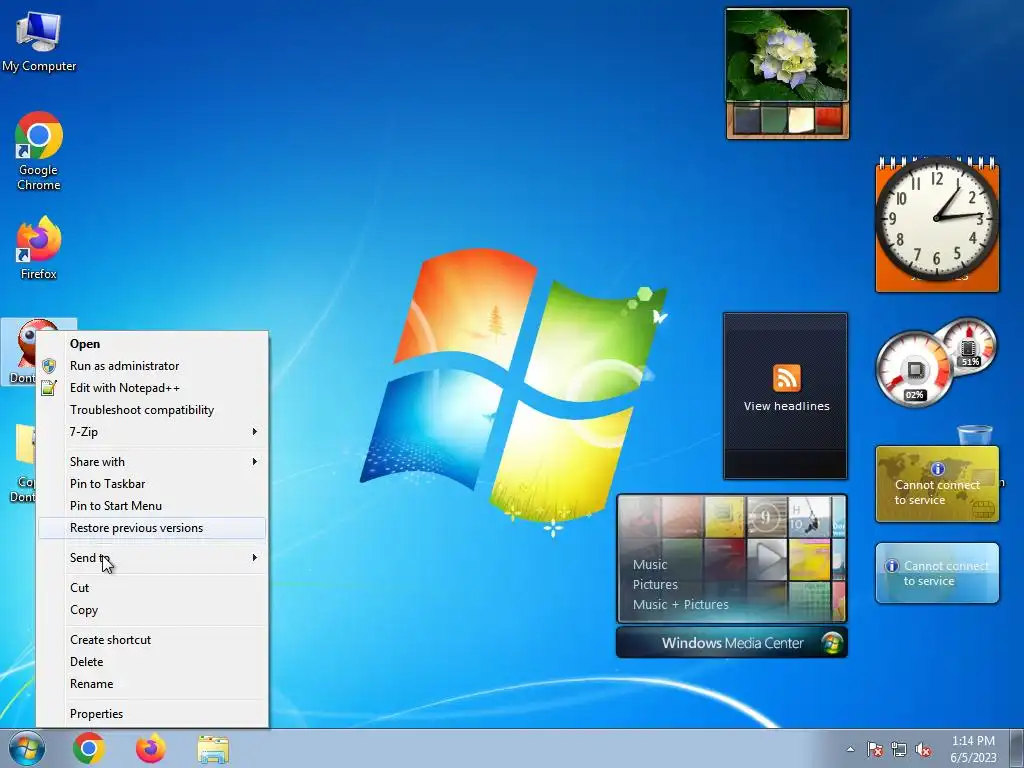The image size is (1024, 768).
Task: Click the Windows Media Center bar
Action: [731, 643]
